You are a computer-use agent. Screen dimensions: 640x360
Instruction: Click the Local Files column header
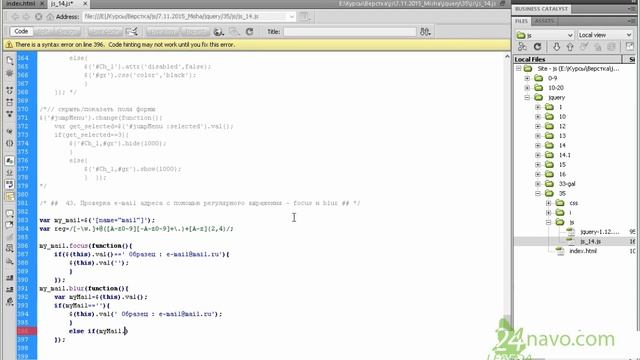(x=567, y=60)
